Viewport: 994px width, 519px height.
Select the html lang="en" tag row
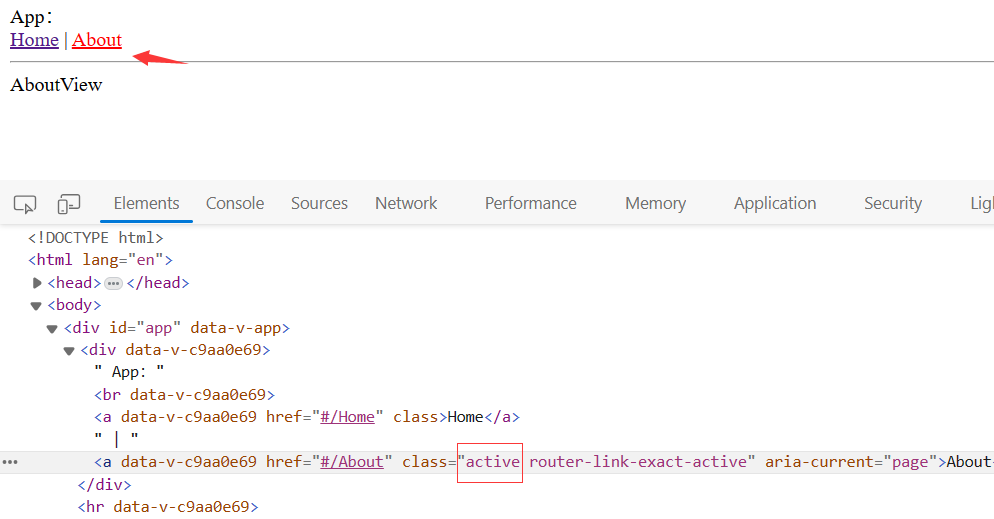pyautogui.click(x=100, y=260)
